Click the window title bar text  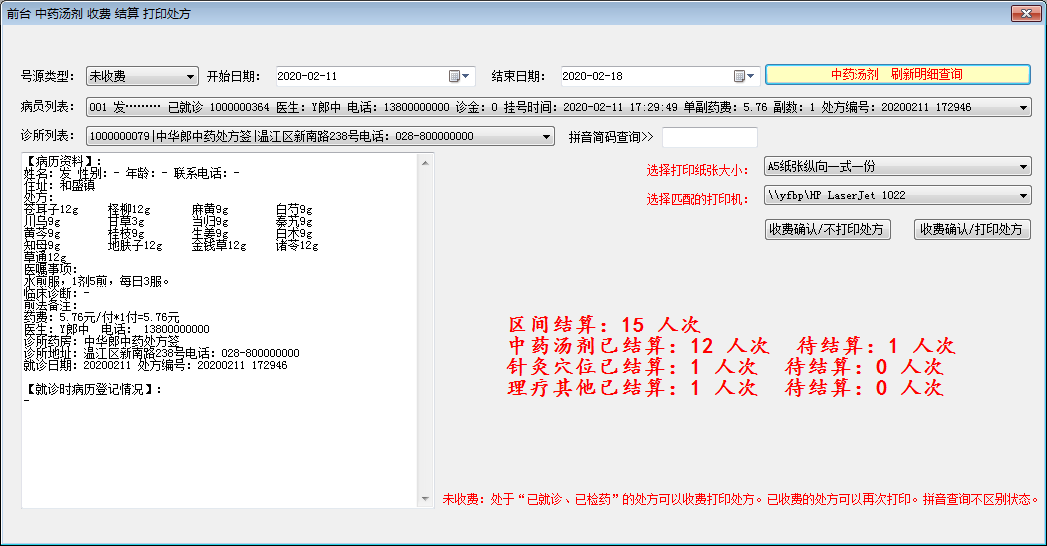point(98,14)
